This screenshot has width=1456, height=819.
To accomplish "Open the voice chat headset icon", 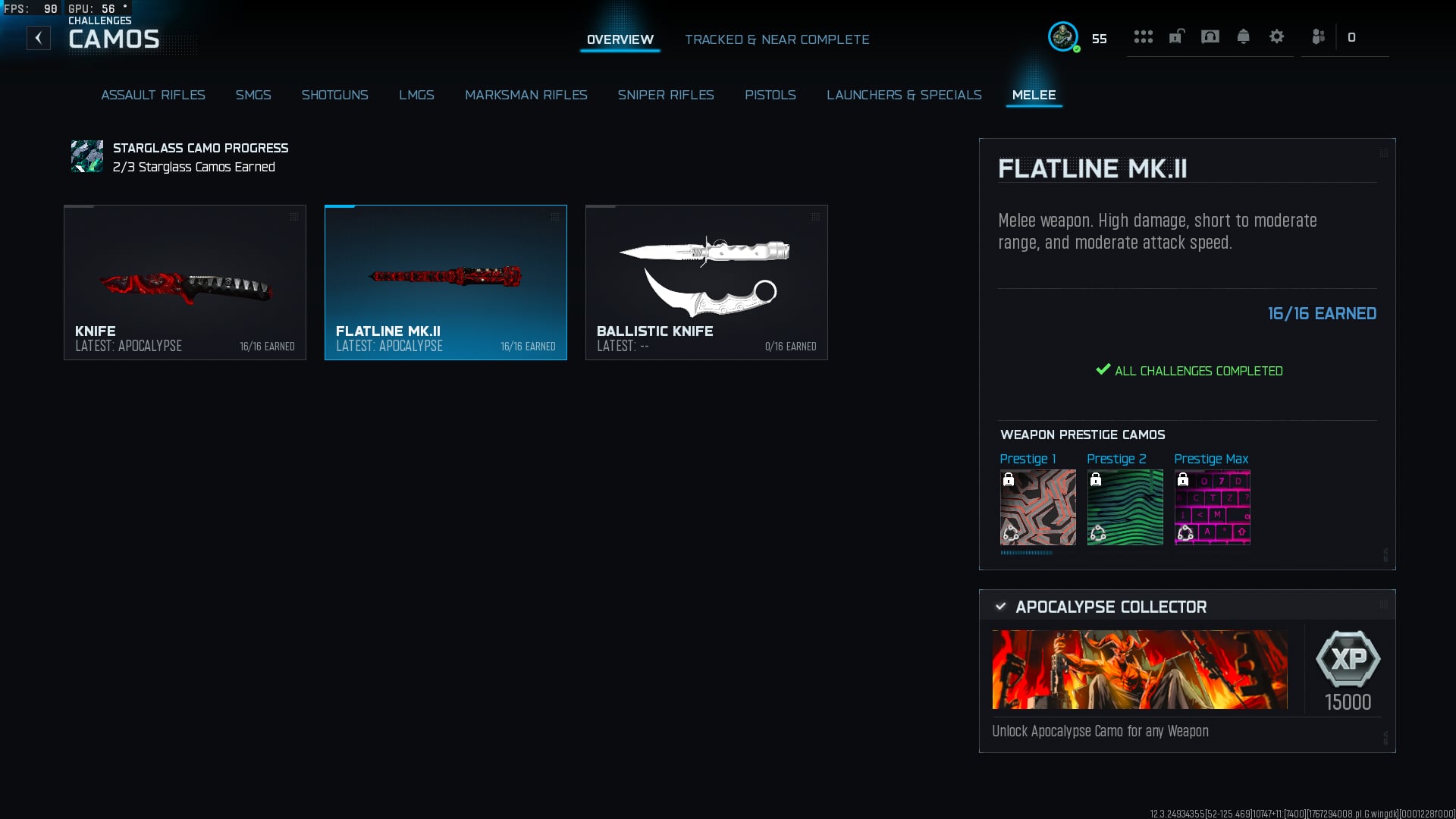I will (1210, 36).
